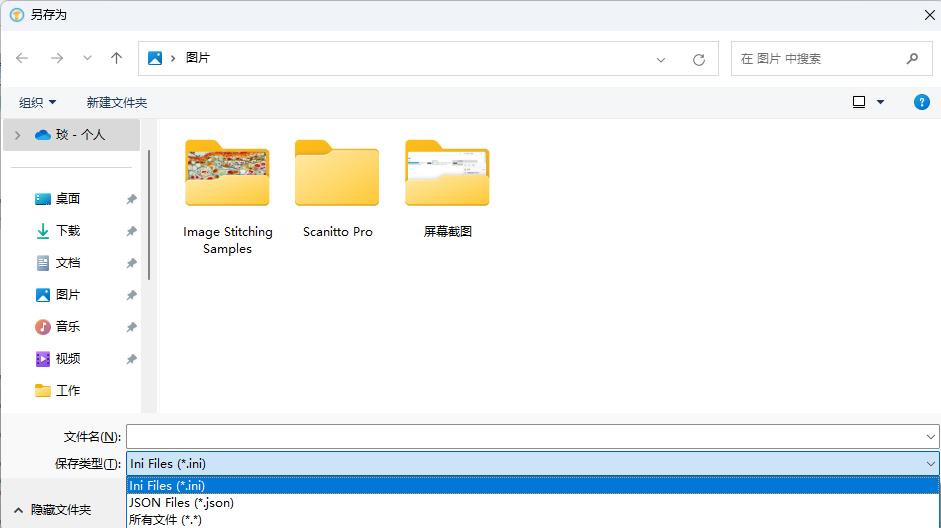Click the back navigation arrow
The image size is (941, 528).
[22, 59]
